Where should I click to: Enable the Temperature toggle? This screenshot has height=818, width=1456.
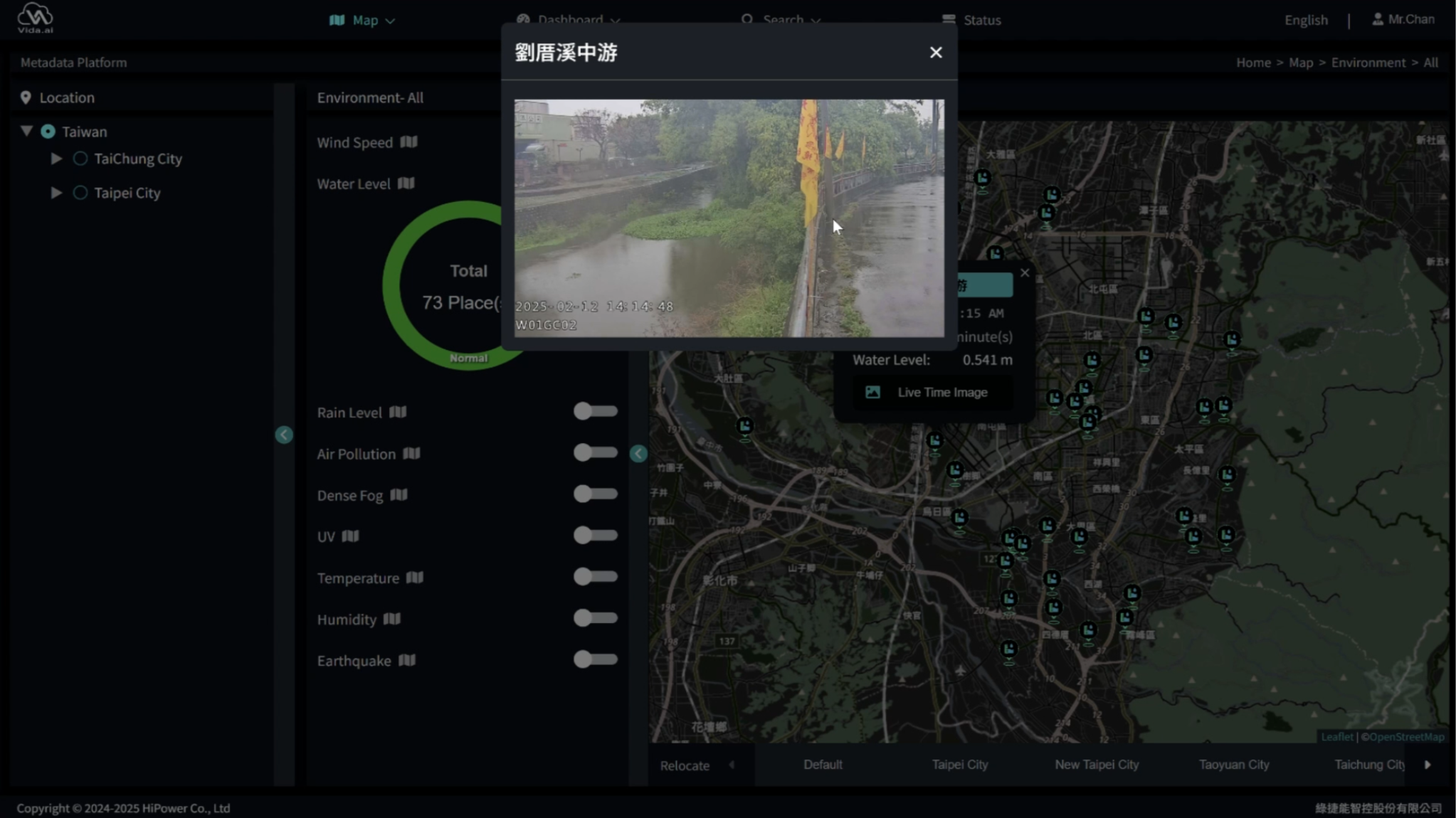point(595,577)
